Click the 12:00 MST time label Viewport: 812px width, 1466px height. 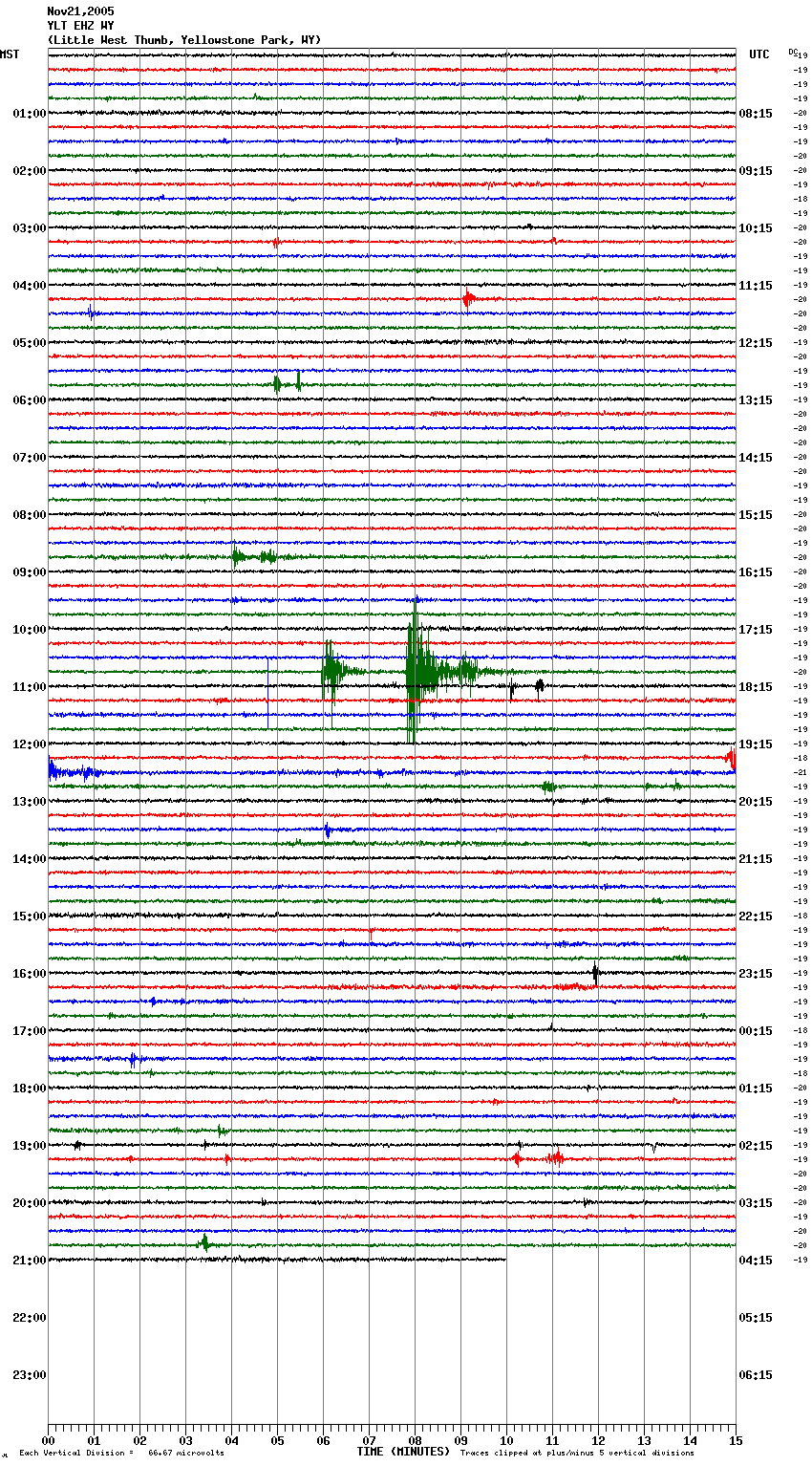tap(30, 744)
